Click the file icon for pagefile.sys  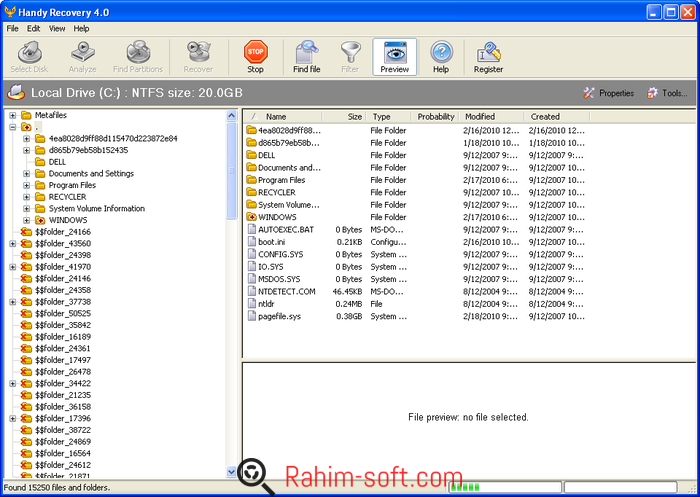coord(252,316)
